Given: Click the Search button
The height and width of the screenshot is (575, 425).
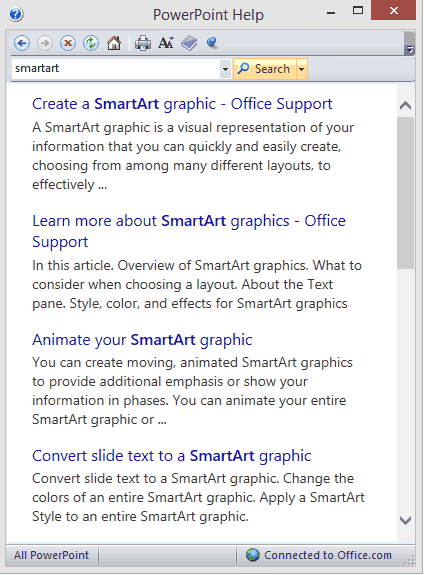Looking at the screenshot, I should (x=265, y=69).
